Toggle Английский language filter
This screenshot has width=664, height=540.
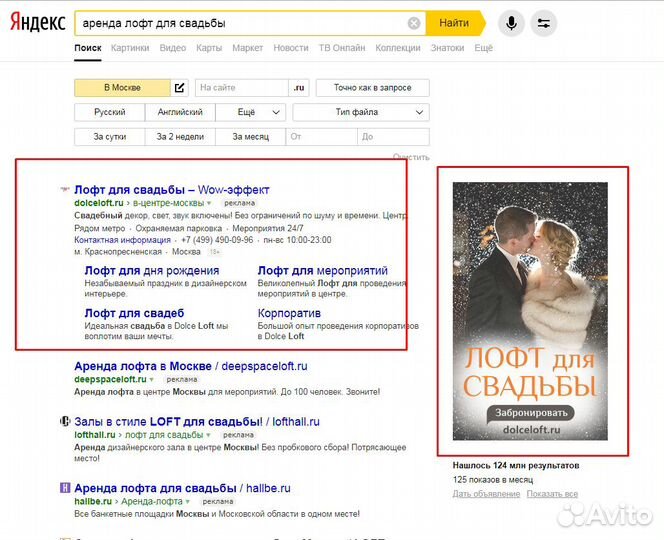(180, 112)
